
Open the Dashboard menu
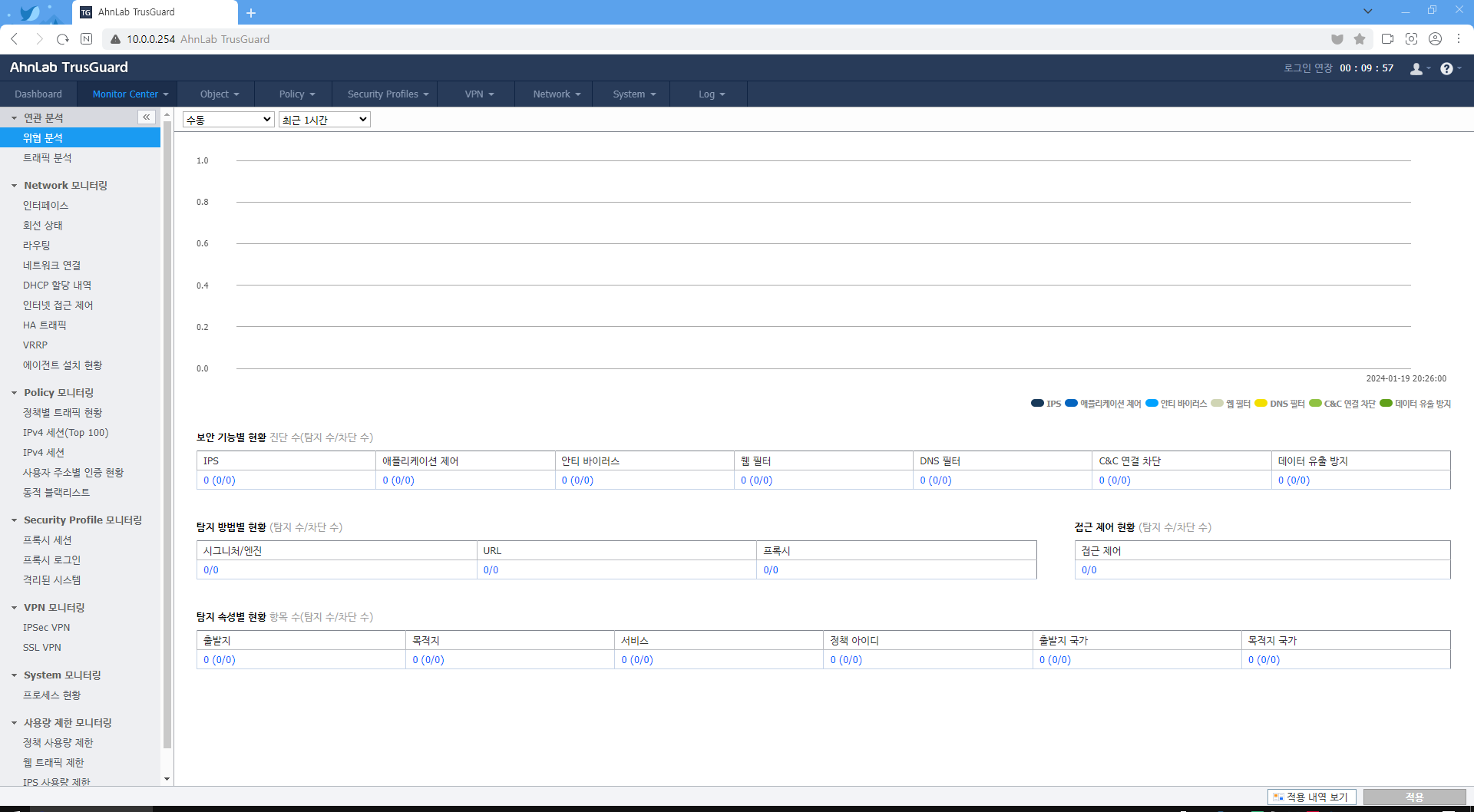tap(38, 94)
